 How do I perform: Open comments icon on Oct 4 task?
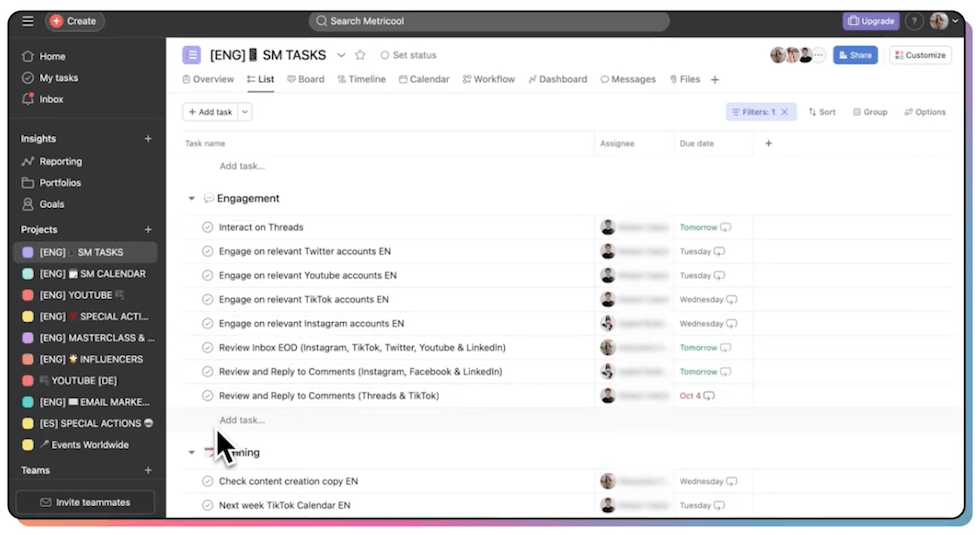tap(709, 396)
